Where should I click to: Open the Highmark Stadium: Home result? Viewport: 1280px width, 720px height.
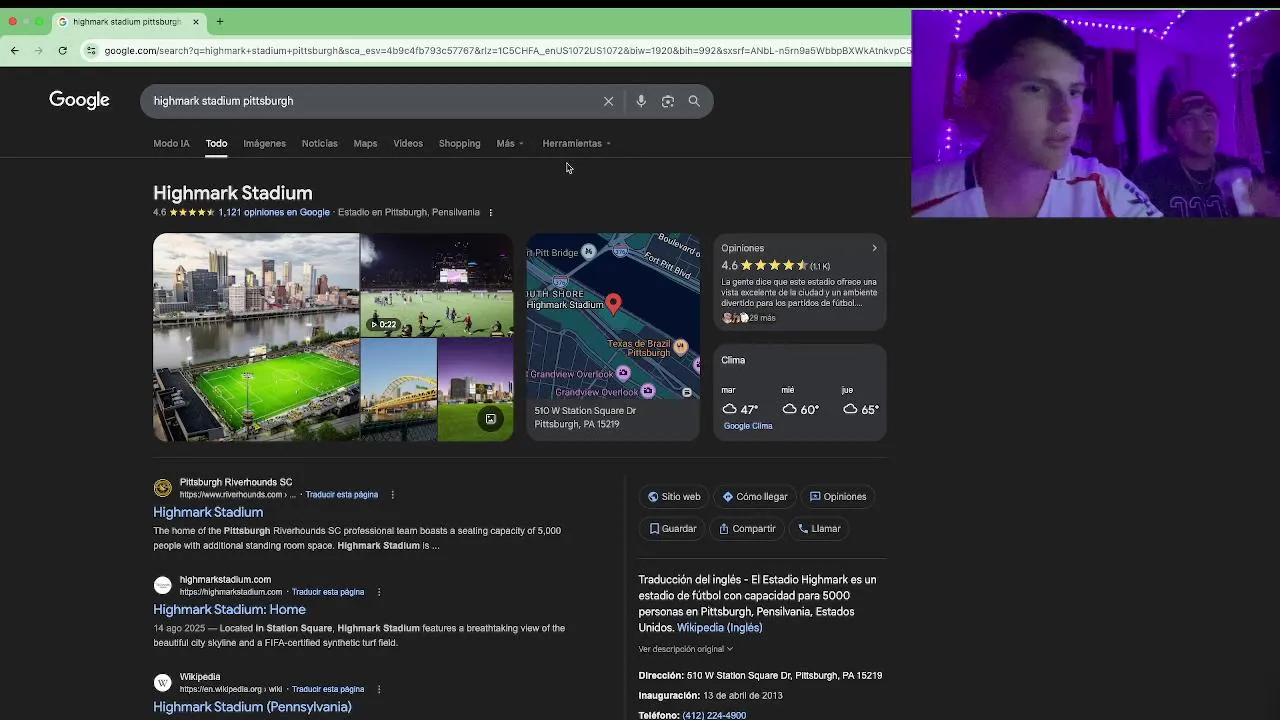pyautogui.click(x=229, y=609)
